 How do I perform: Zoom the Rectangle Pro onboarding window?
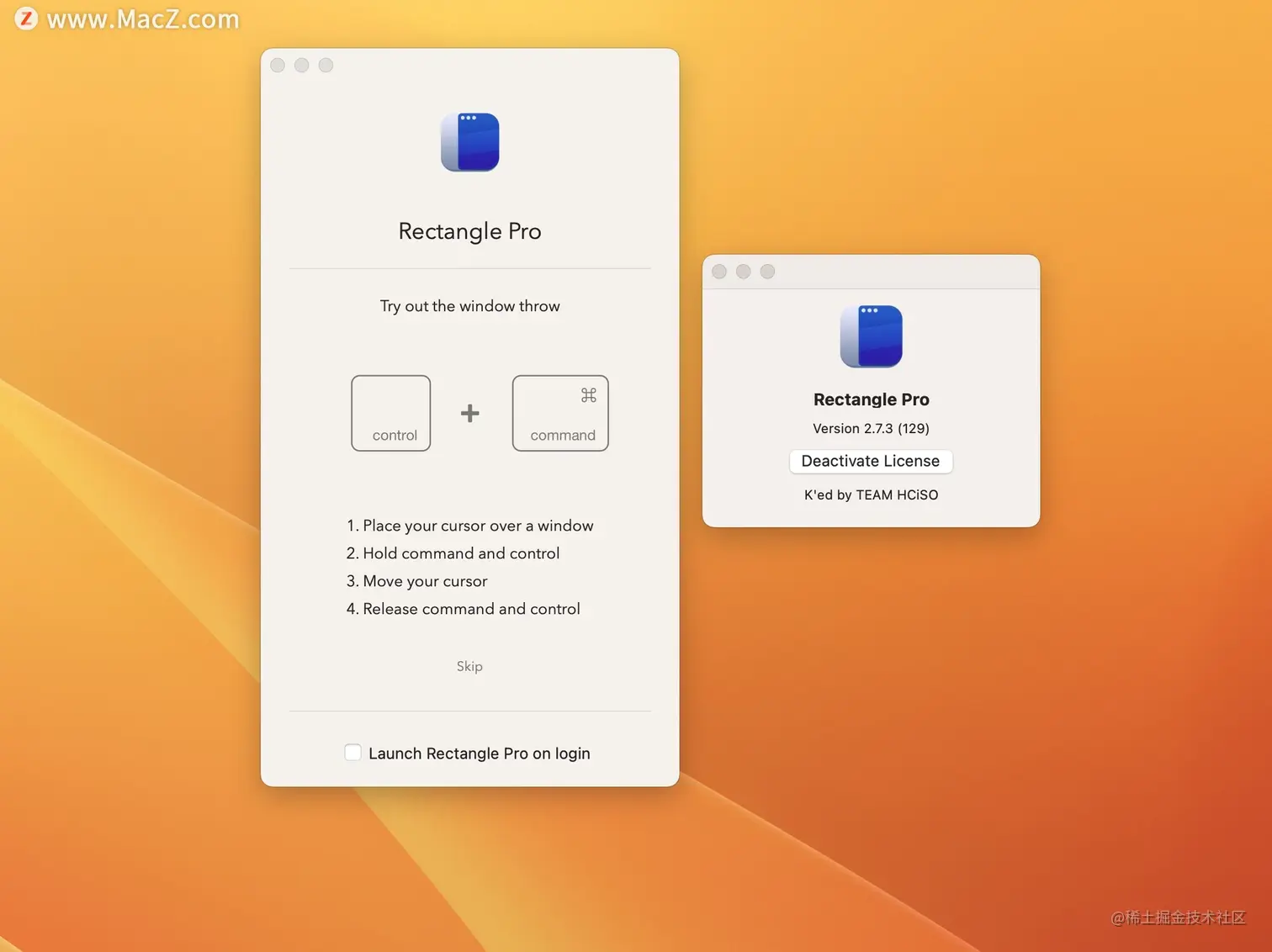pos(326,66)
